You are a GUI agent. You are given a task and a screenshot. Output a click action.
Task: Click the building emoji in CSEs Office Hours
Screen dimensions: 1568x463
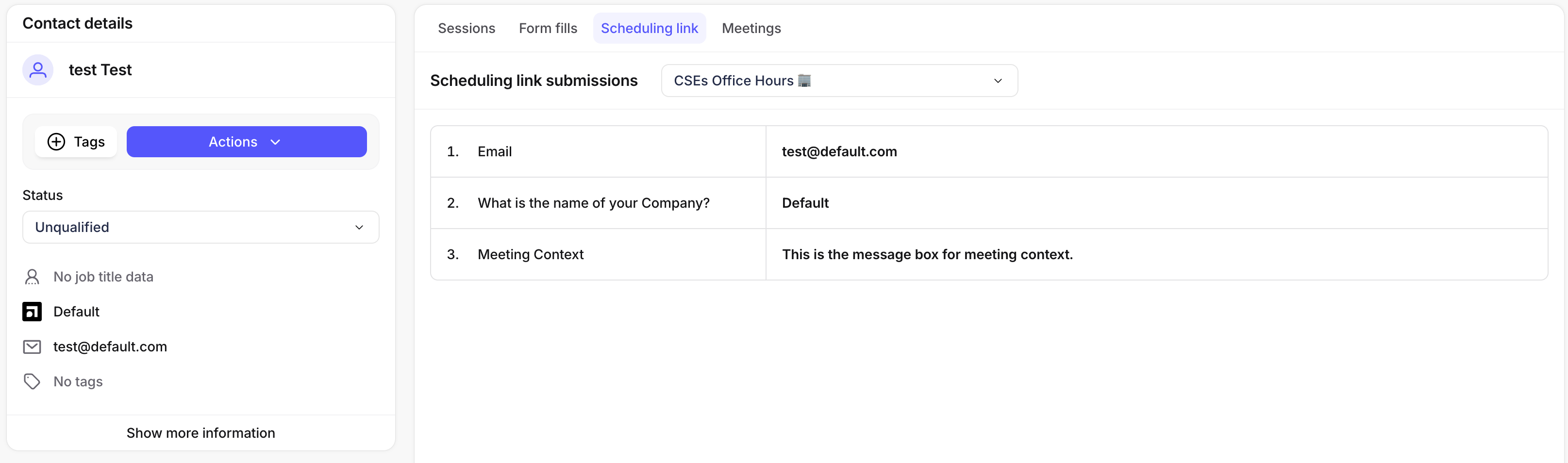point(804,80)
